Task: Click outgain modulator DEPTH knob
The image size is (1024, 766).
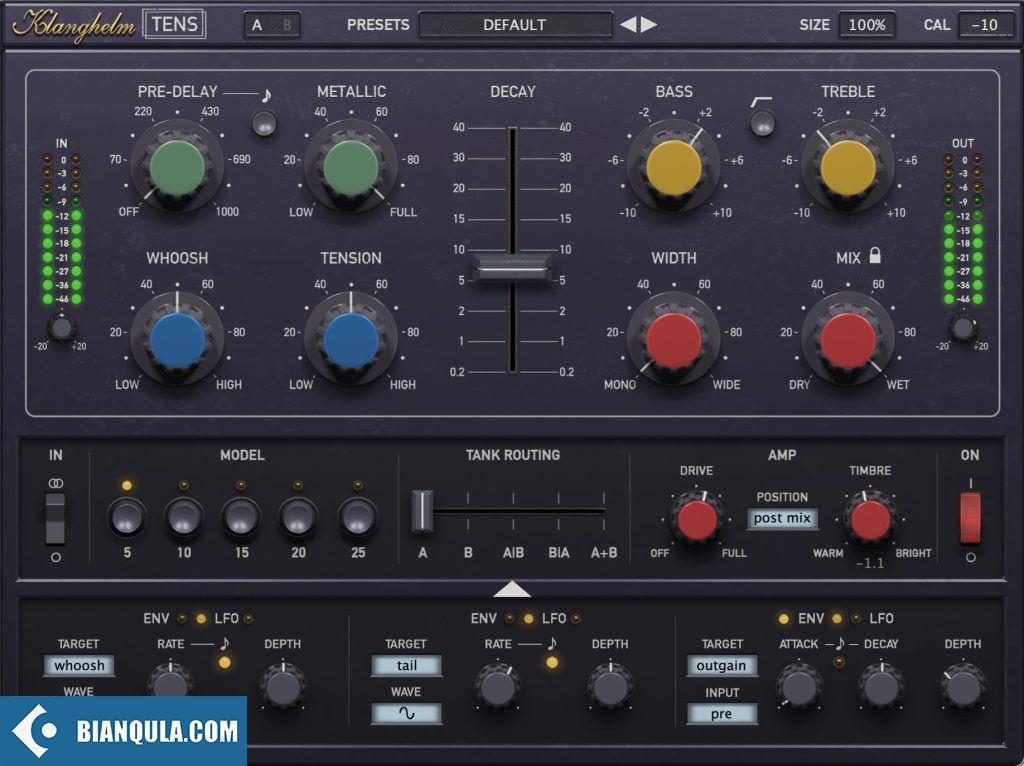Action: pos(963,686)
